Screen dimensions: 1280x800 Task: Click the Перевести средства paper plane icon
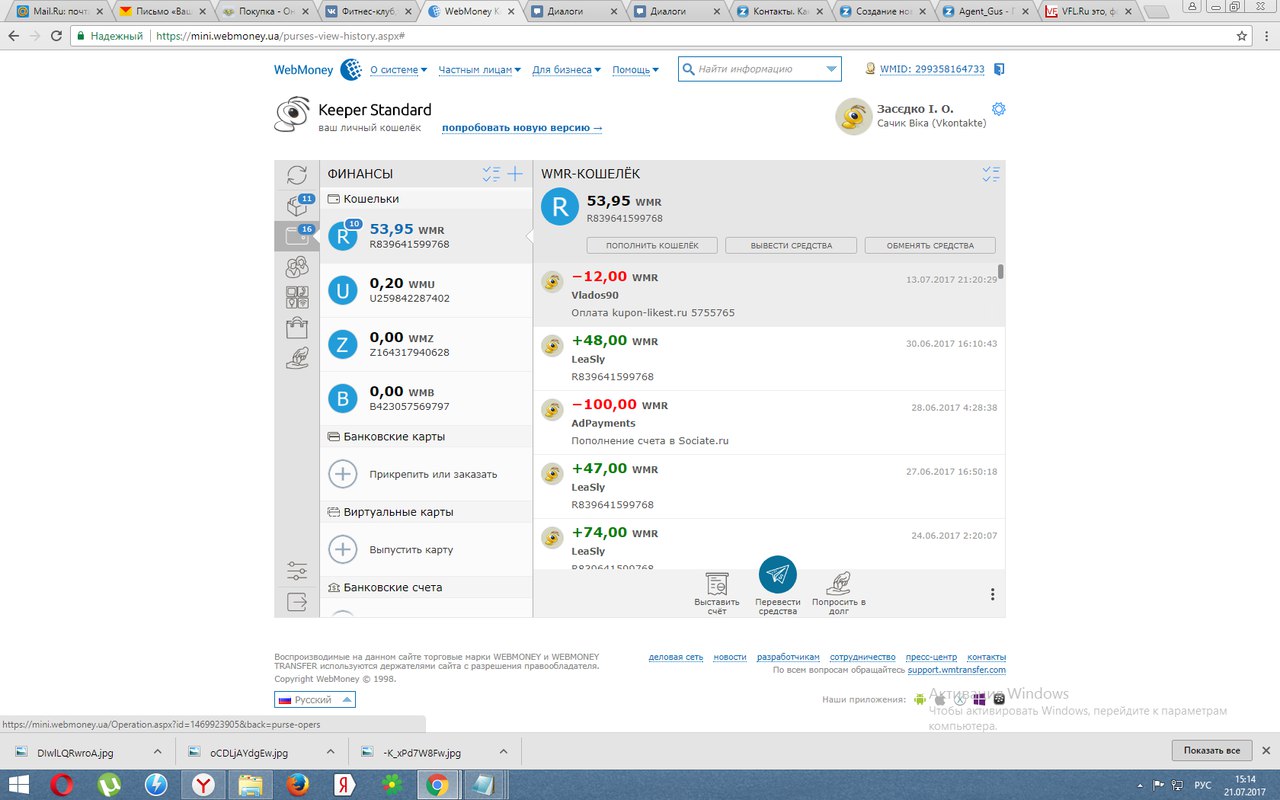tap(778, 575)
